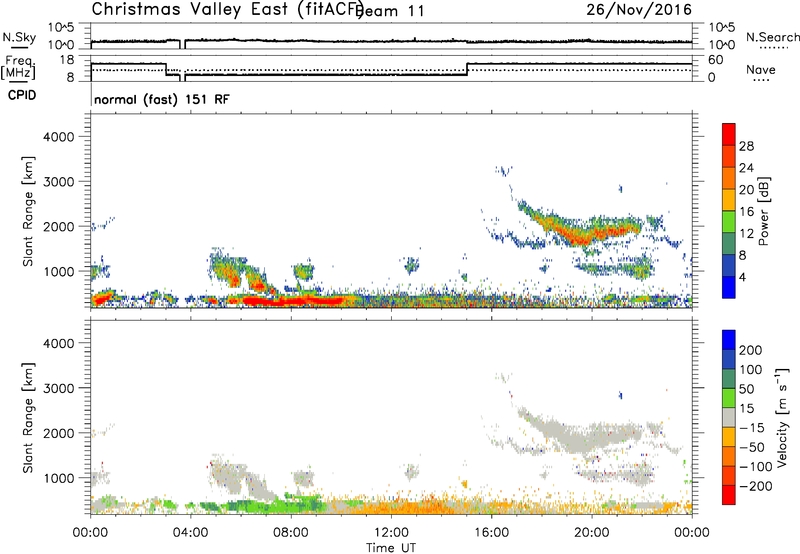This screenshot has height=554, width=800.
Task: Click the '18' frequency axis tick label
Action: [x=67, y=59]
